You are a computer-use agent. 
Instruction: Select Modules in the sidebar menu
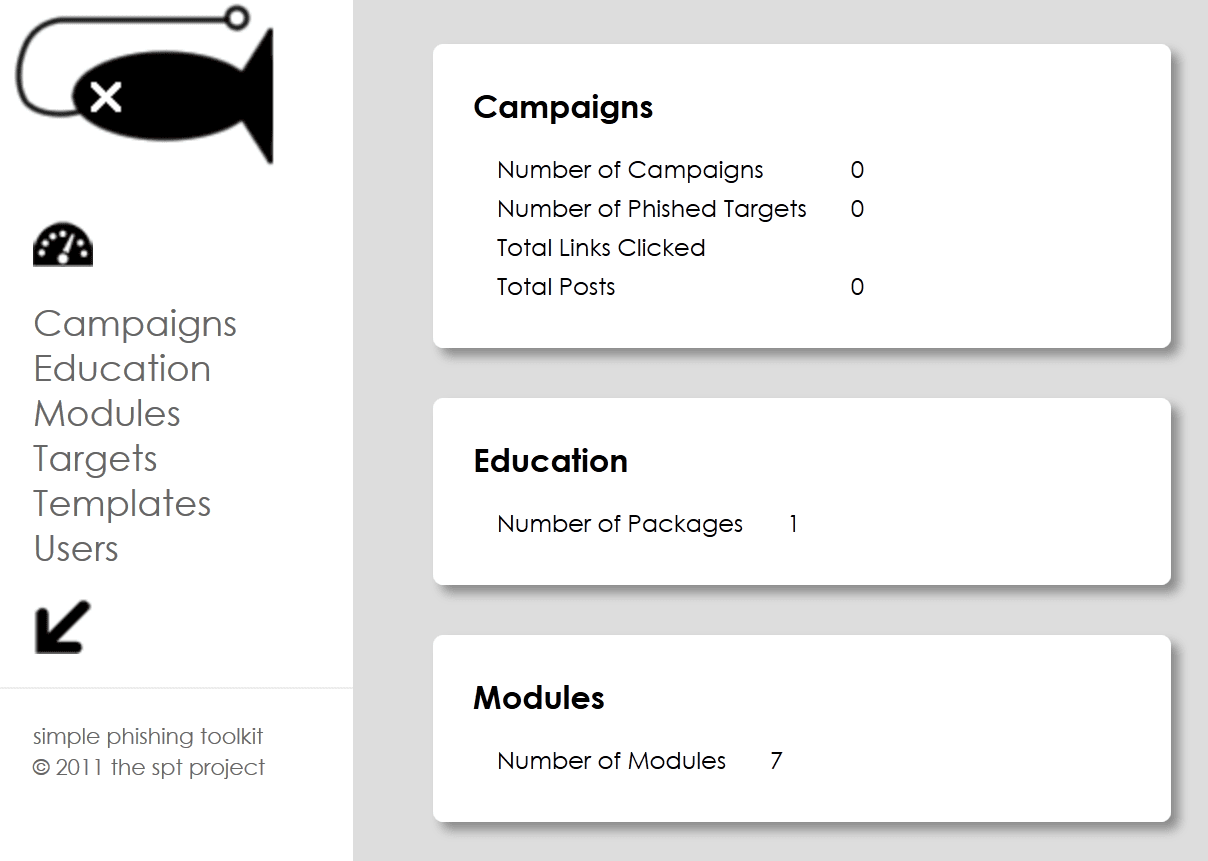[107, 414]
